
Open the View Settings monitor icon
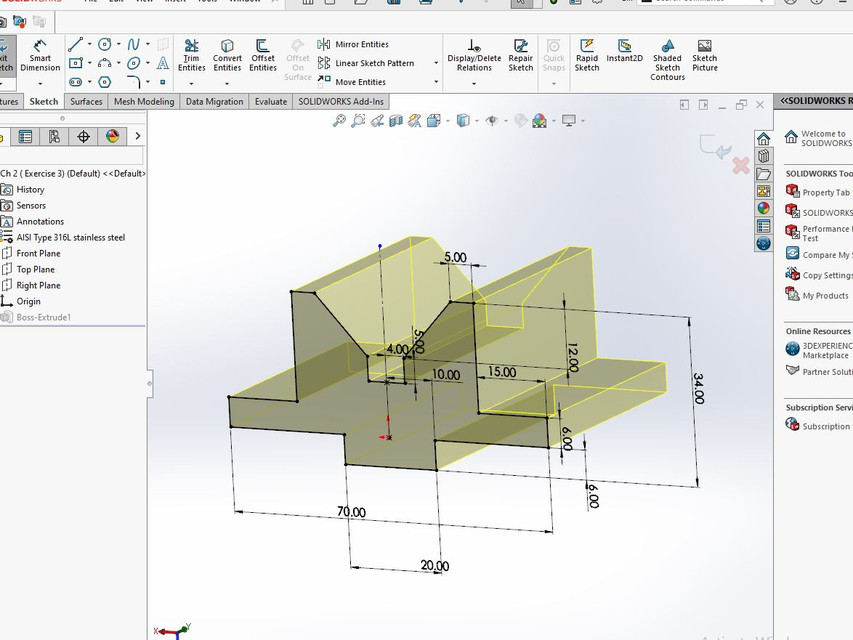568,121
